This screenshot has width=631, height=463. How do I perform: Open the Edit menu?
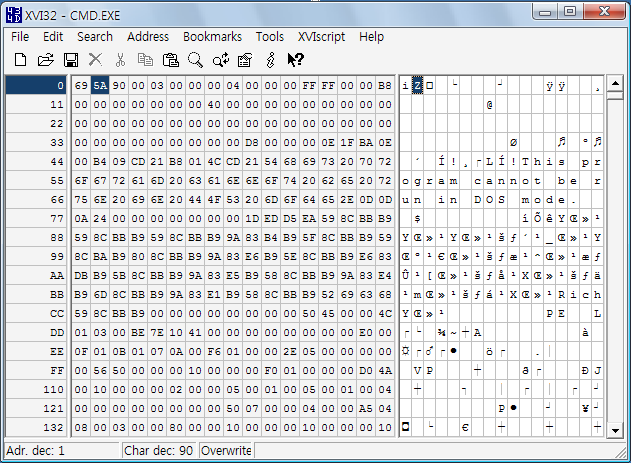53,37
